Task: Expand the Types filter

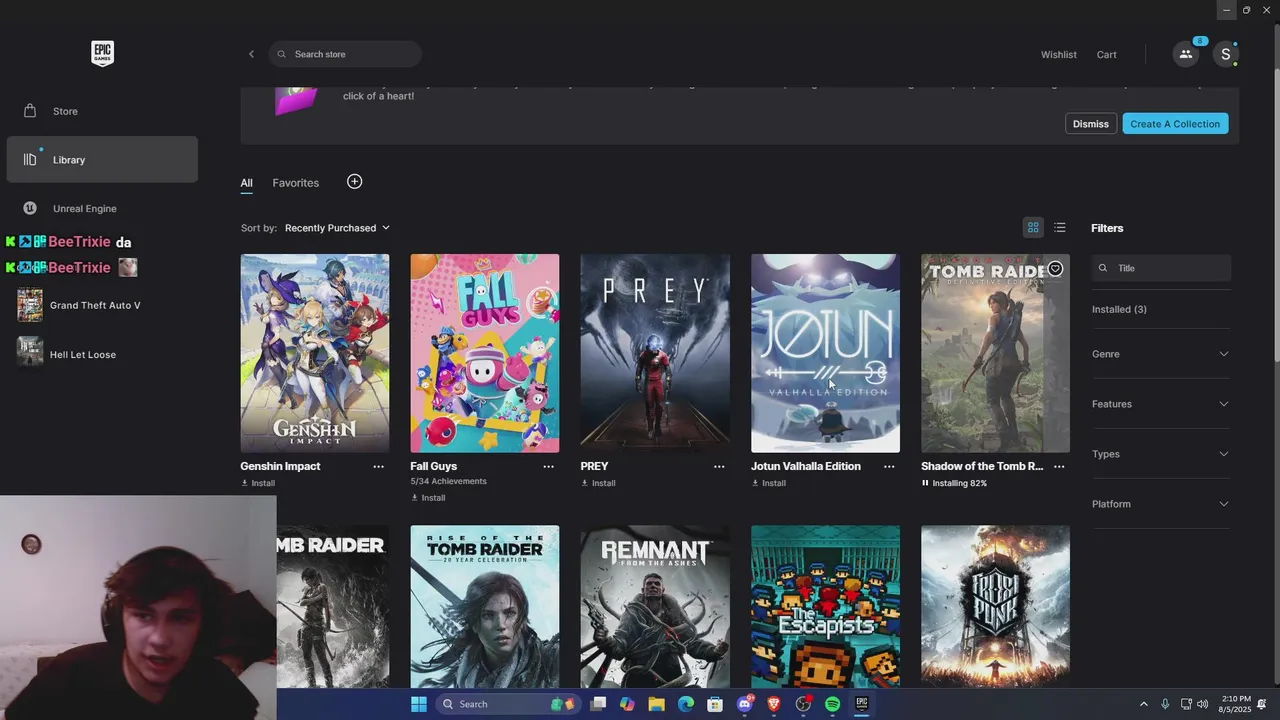Action: point(1160,454)
